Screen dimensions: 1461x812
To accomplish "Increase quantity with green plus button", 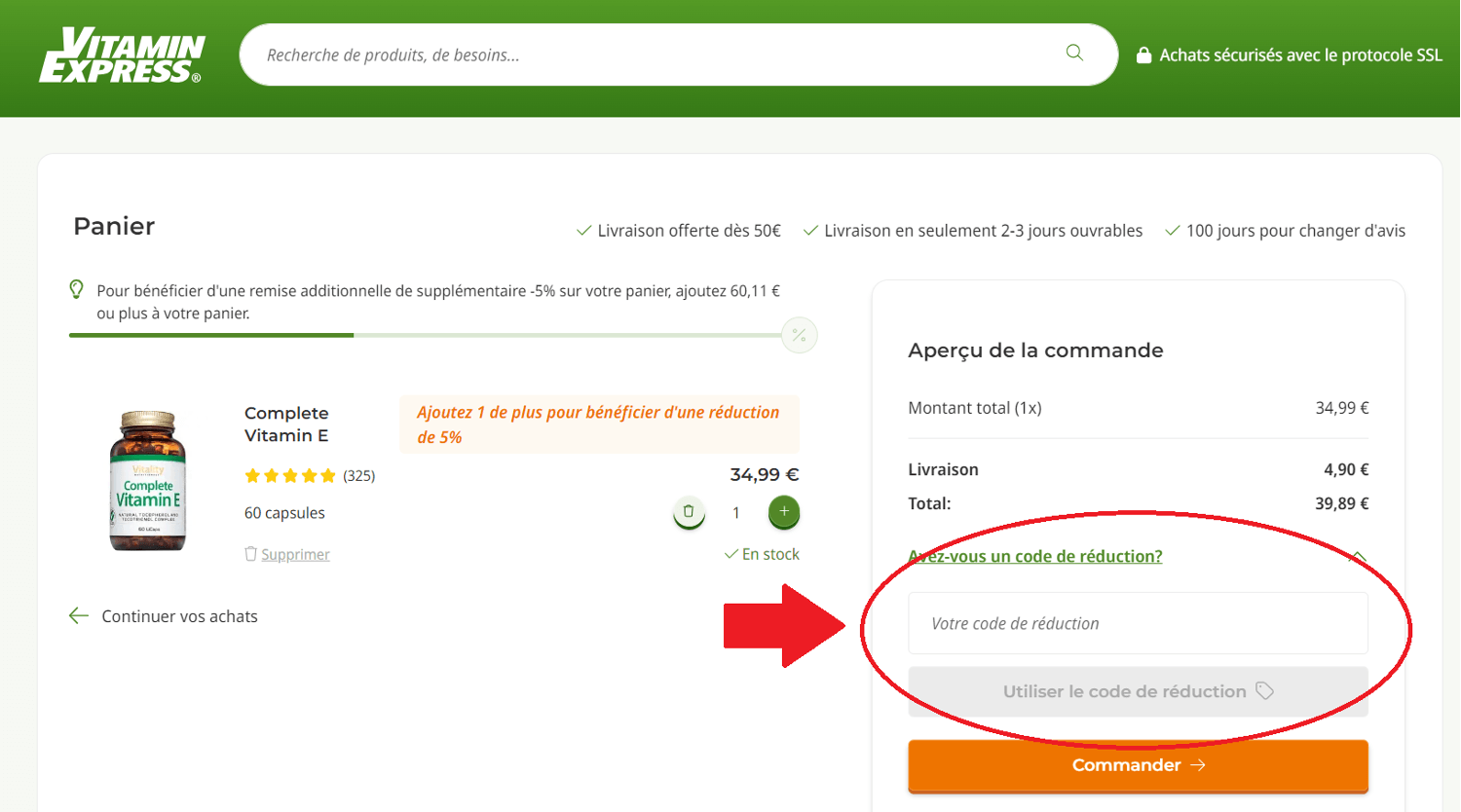I will coord(784,512).
